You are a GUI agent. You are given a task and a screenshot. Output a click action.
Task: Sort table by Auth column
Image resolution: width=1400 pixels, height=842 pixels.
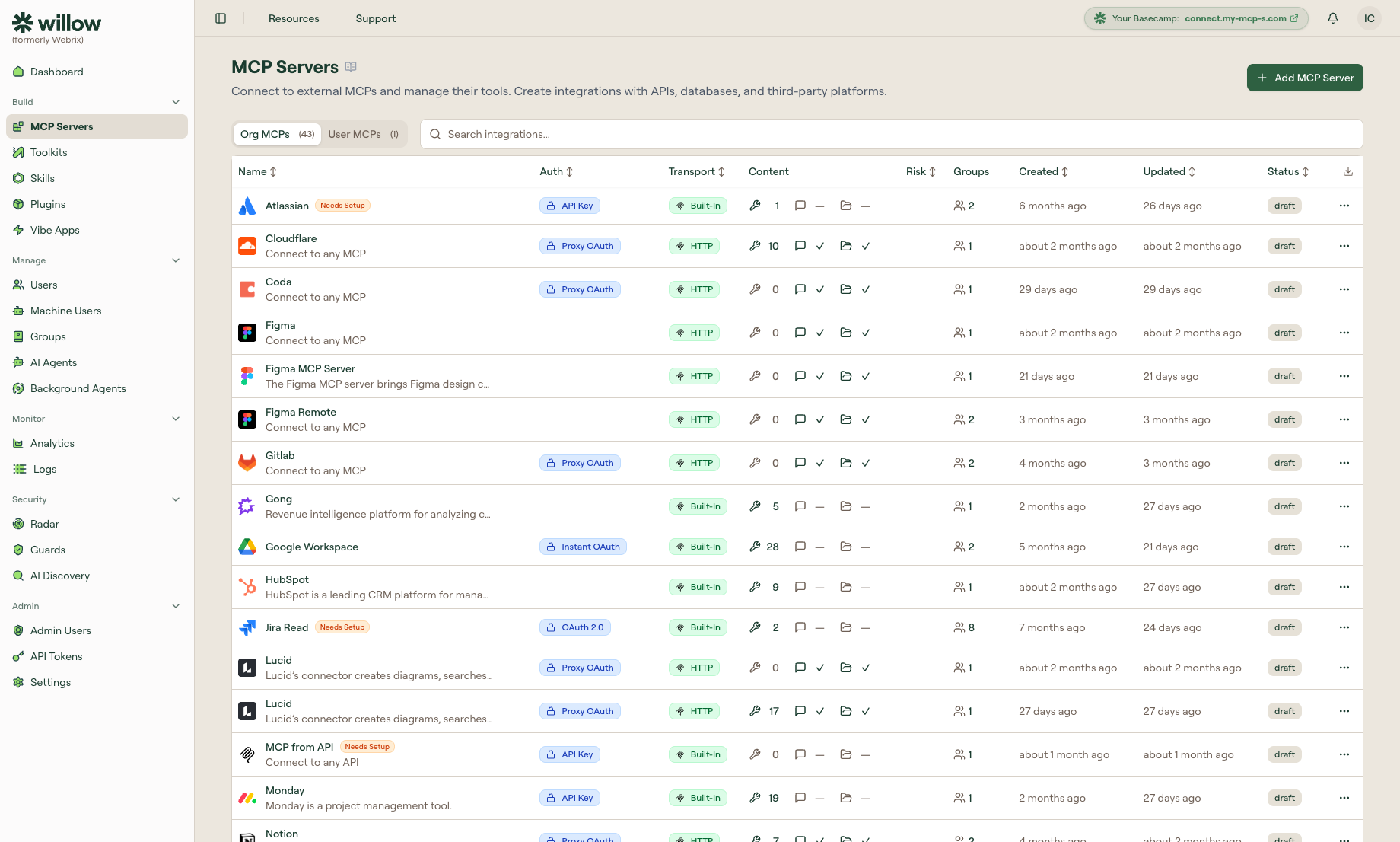(556, 171)
